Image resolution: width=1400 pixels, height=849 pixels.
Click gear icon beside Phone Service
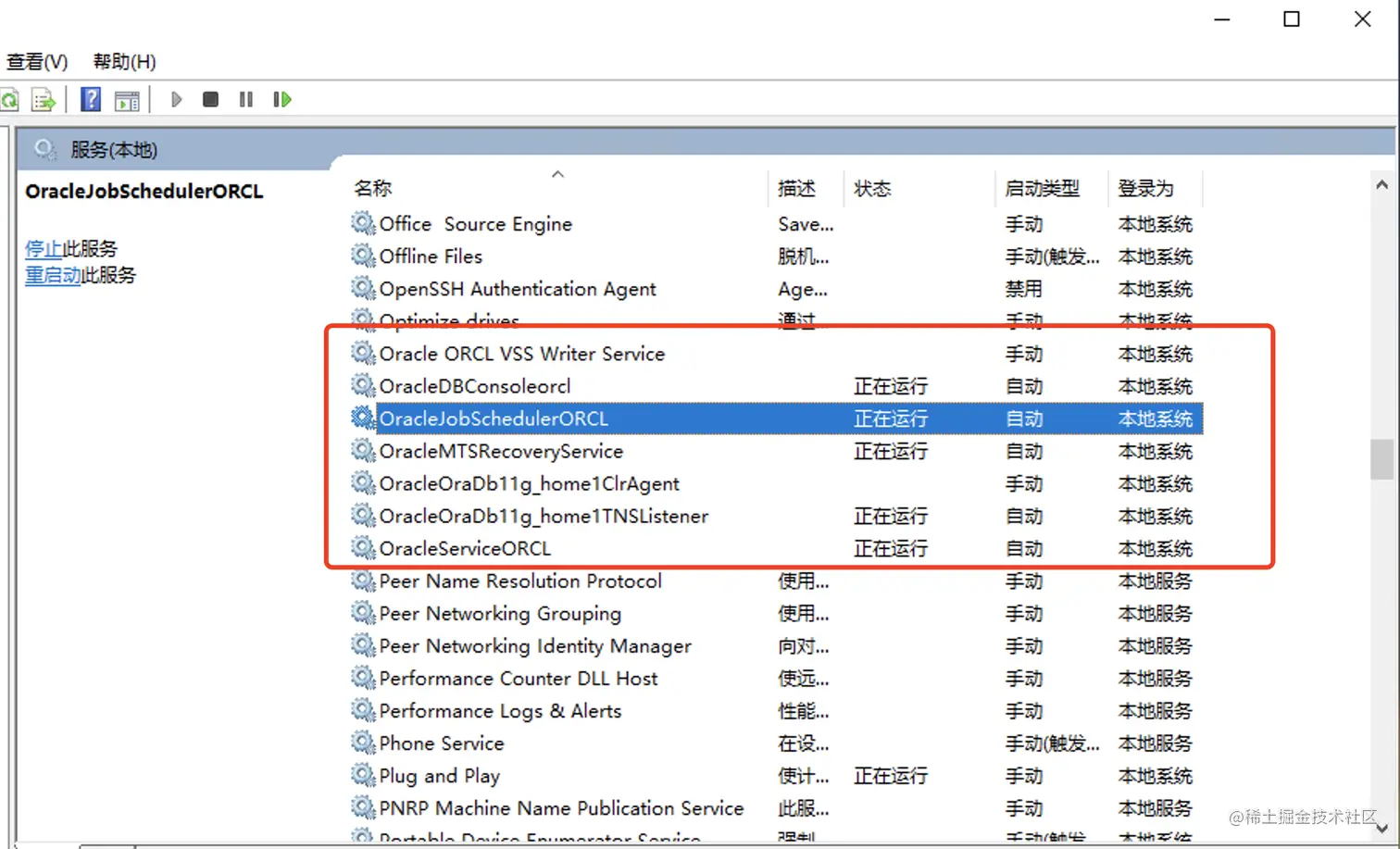coord(363,743)
